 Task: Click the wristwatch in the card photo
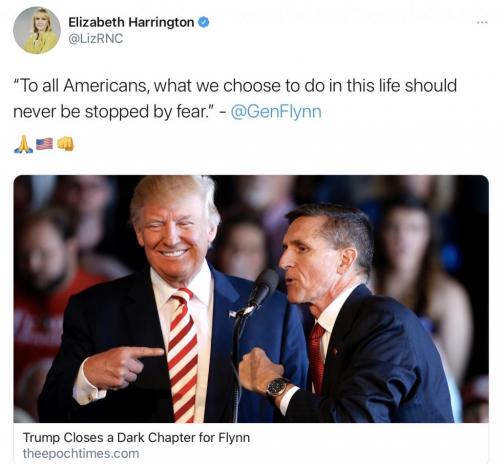pyautogui.click(x=277, y=387)
